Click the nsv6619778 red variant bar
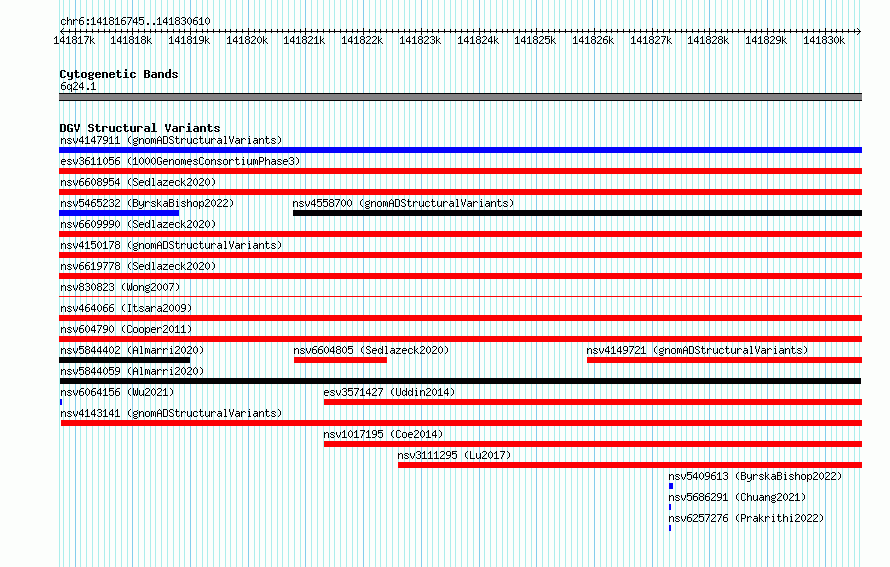The height and width of the screenshot is (567, 890). [x=460, y=276]
